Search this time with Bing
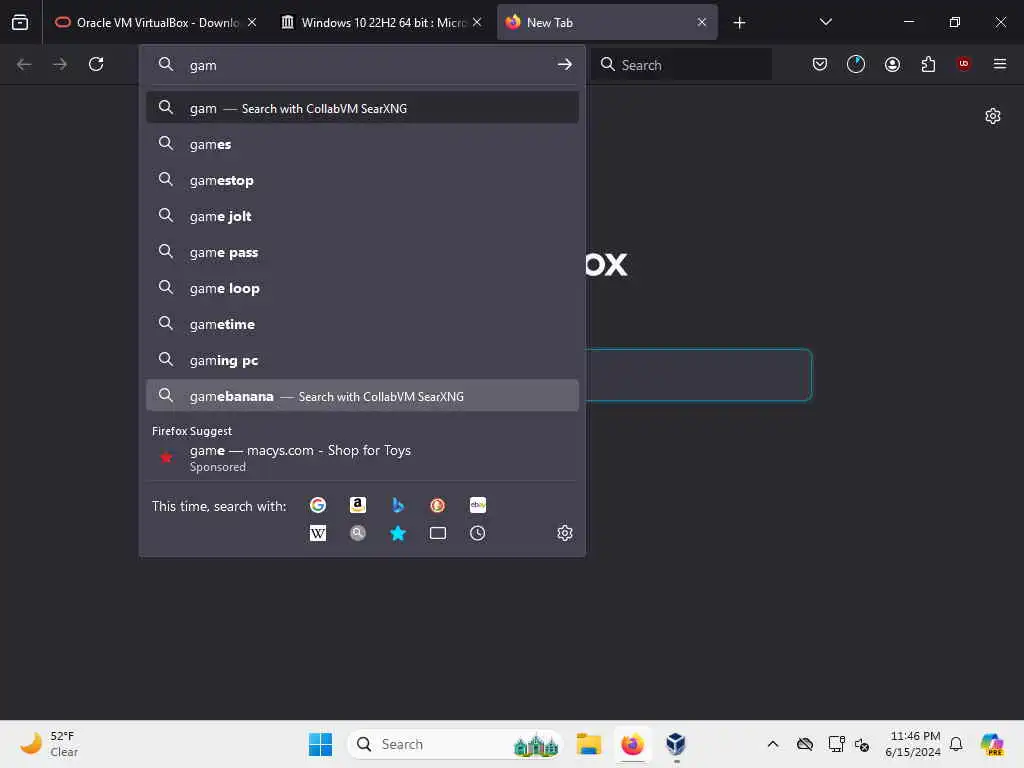Viewport: 1024px width, 768px height. [x=398, y=505]
